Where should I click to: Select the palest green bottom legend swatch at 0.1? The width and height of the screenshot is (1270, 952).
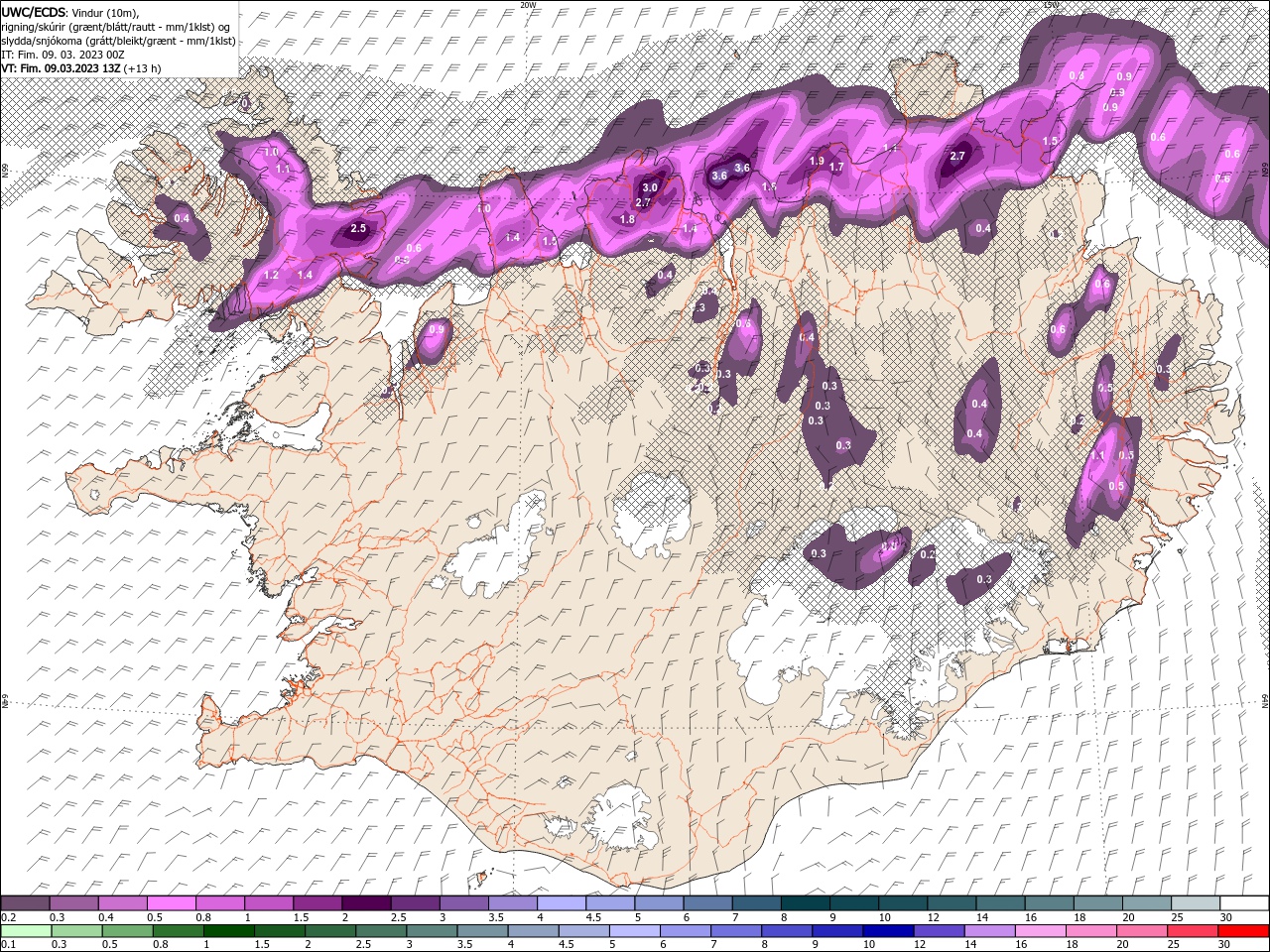(x=26, y=931)
